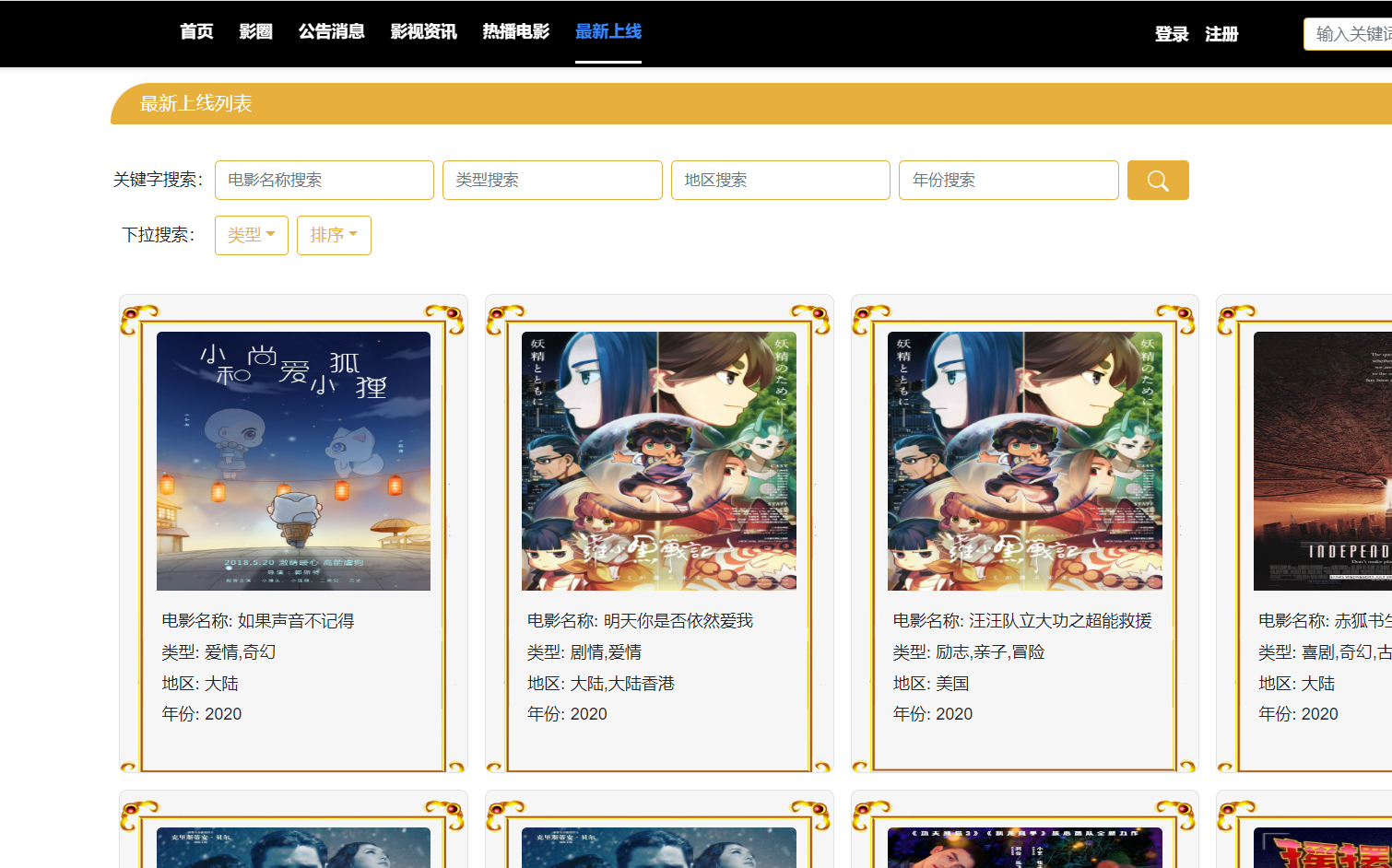The width and height of the screenshot is (1392, 868).
Task: Click the title text 如果声音不记得
Action: point(296,621)
